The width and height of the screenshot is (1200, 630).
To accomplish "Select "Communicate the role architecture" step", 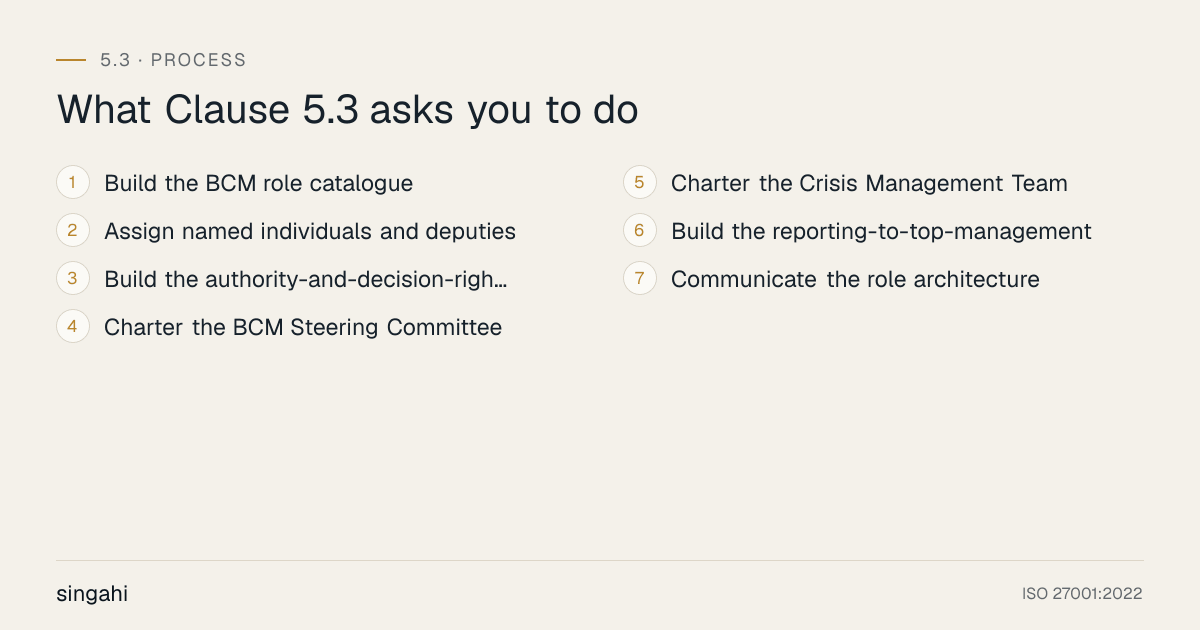I will click(855, 279).
